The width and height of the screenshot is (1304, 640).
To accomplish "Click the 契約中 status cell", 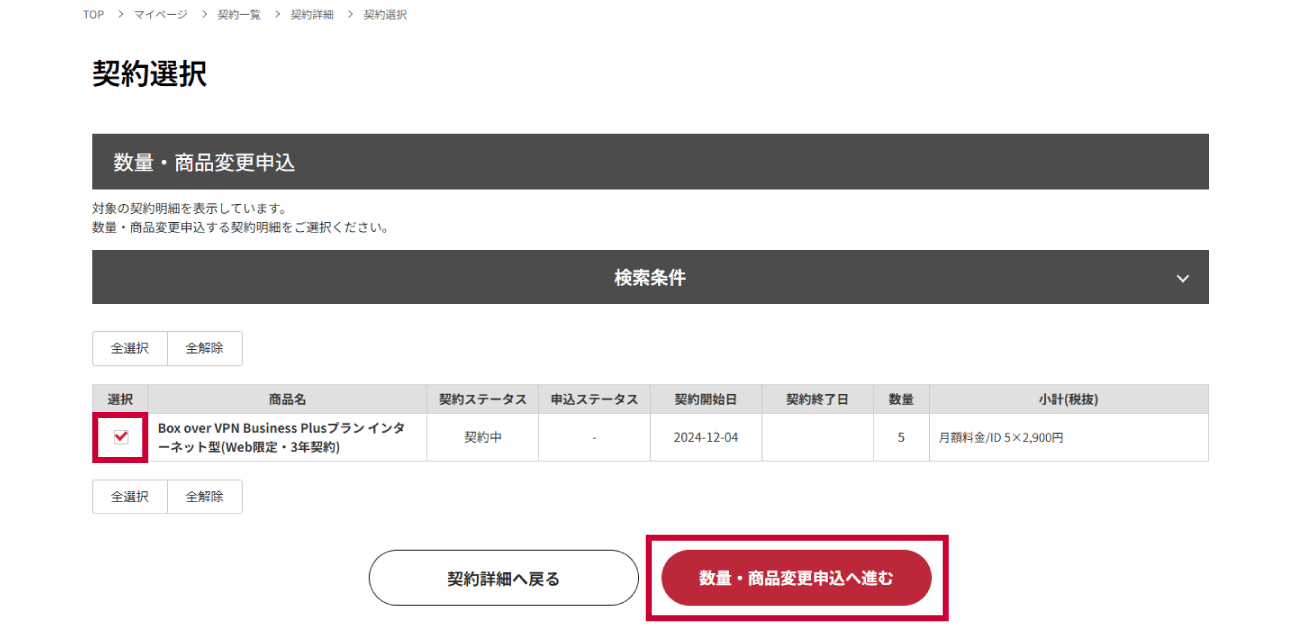I will (x=483, y=437).
